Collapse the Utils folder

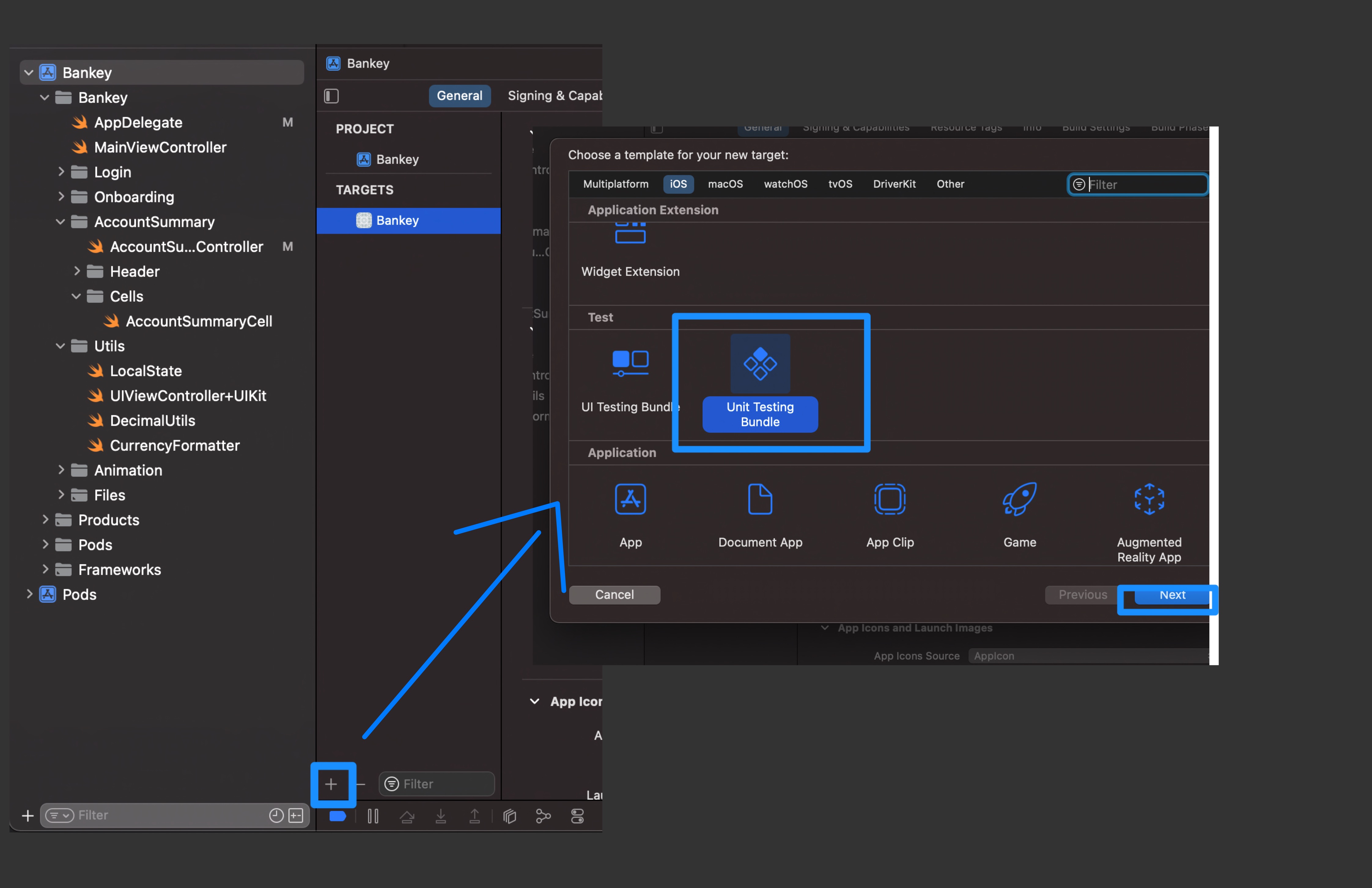[61, 346]
